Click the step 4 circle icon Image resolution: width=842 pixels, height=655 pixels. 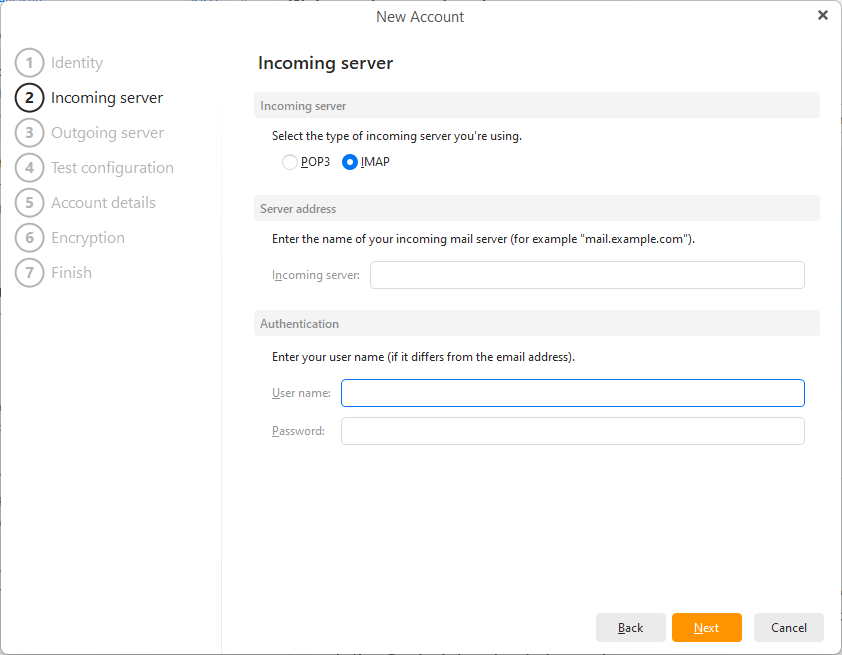[x=30, y=168]
